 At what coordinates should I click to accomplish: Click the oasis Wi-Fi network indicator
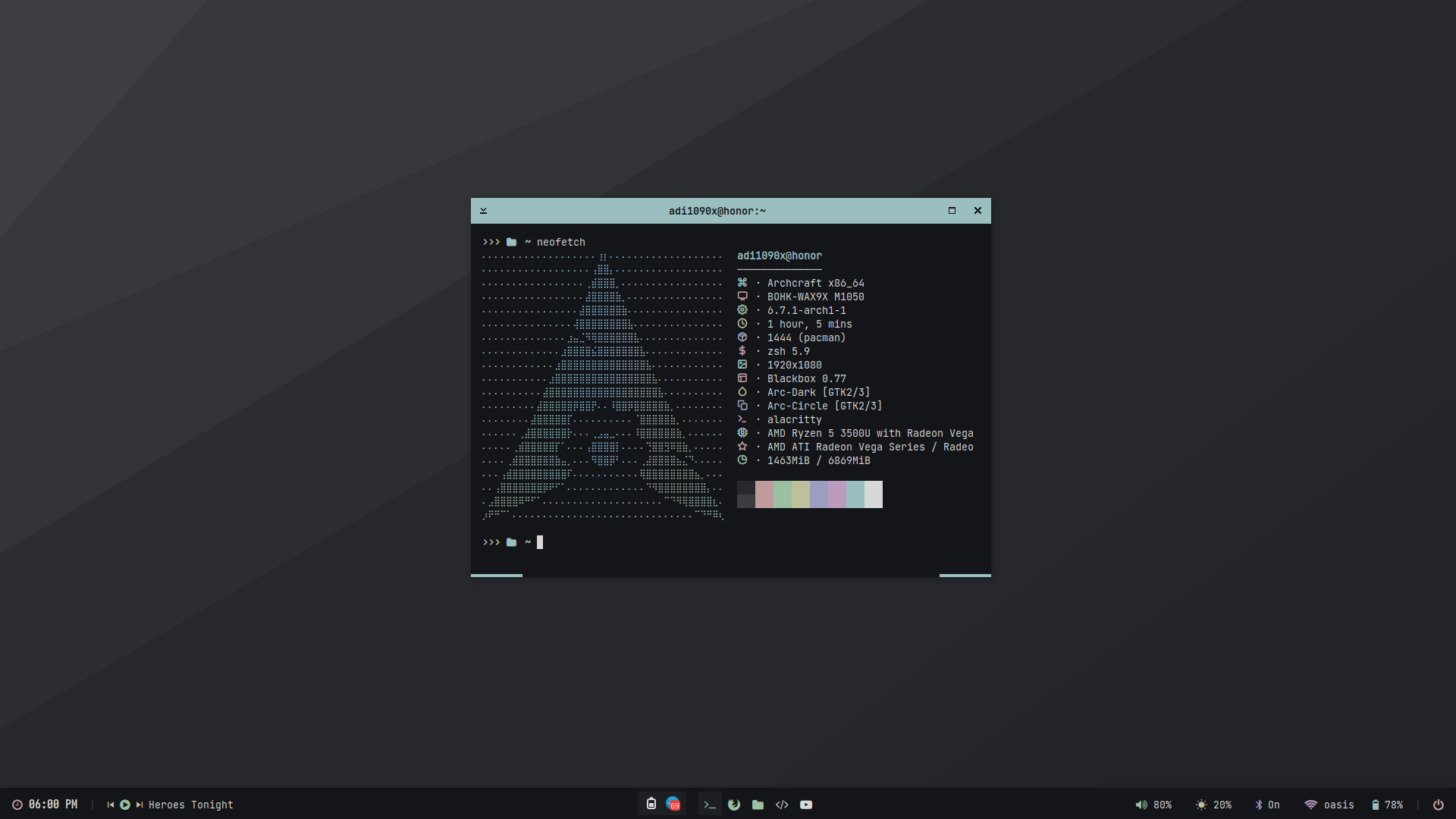click(1329, 805)
